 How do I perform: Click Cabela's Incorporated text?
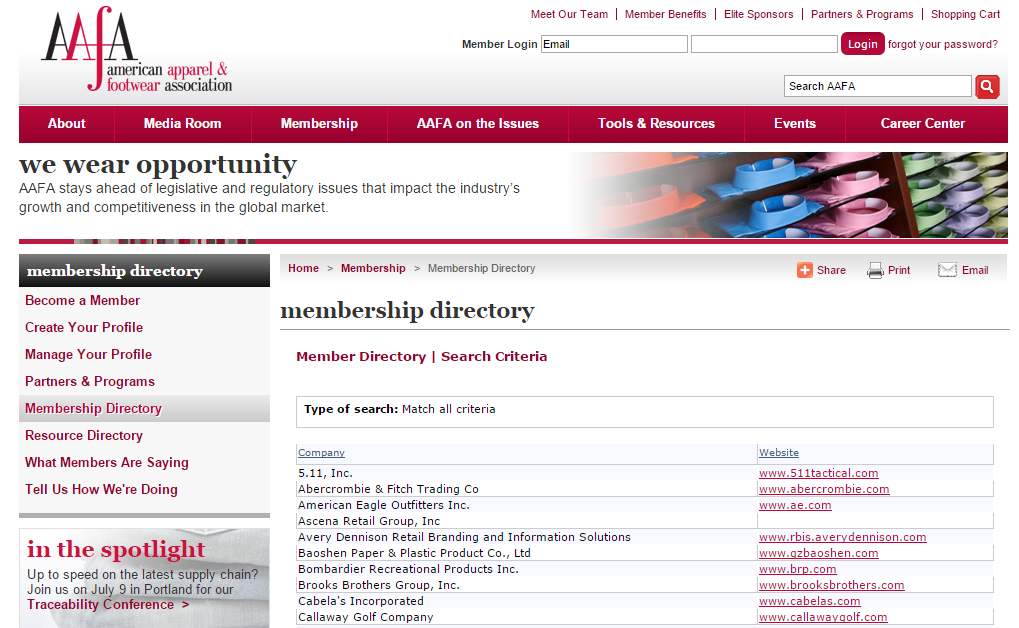point(361,601)
